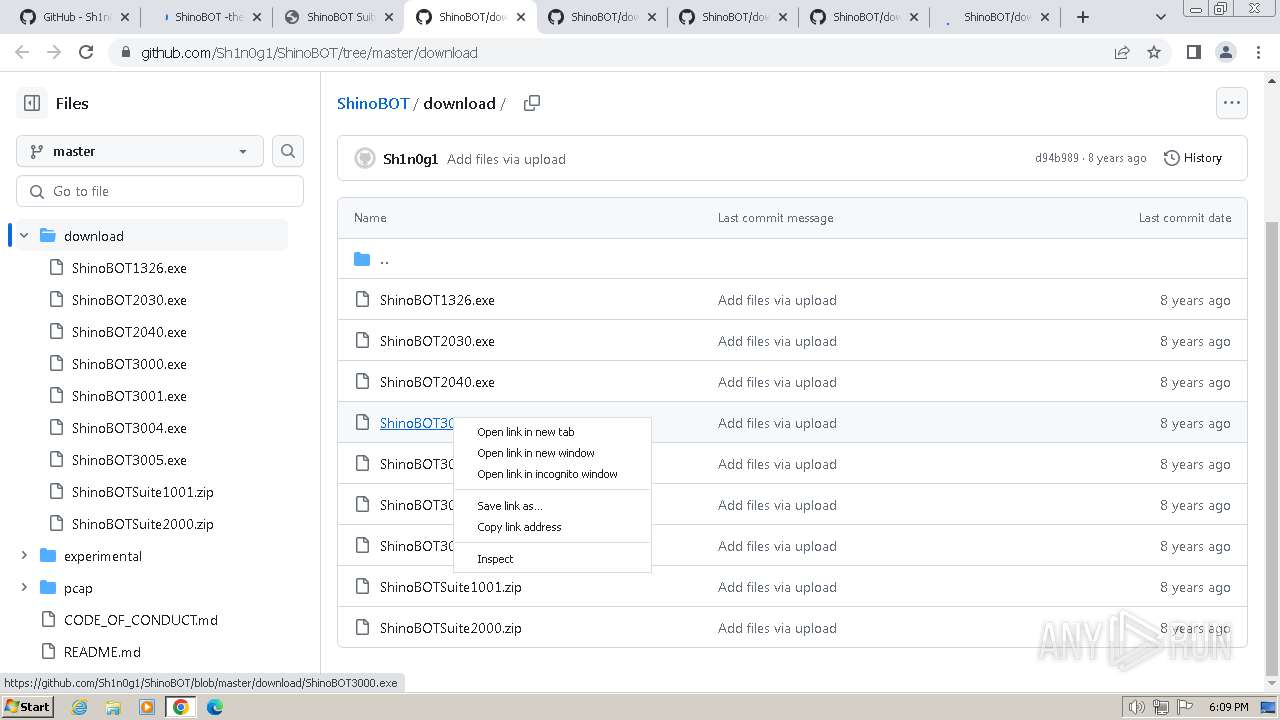The image size is (1280, 720).
Task: Click the address bar URL
Action: click(309, 53)
